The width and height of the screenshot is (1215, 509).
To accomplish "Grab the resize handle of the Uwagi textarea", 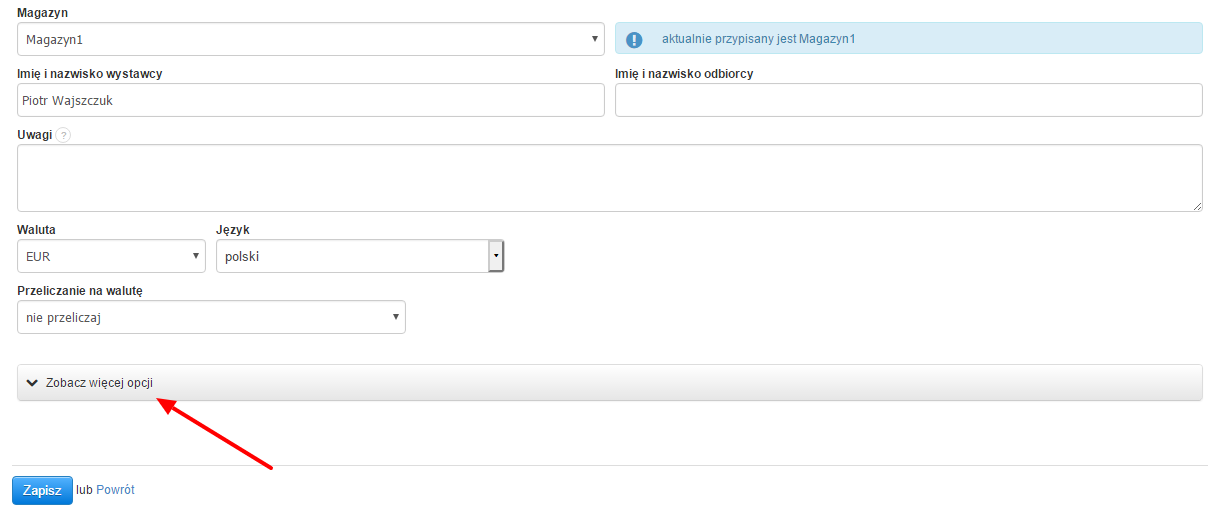I will [1196, 205].
